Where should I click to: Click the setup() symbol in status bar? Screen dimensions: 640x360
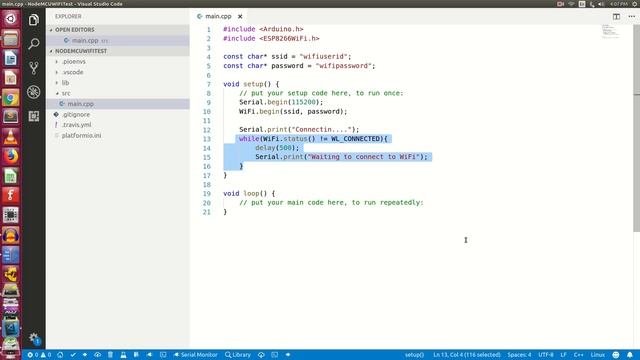[414, 355]
